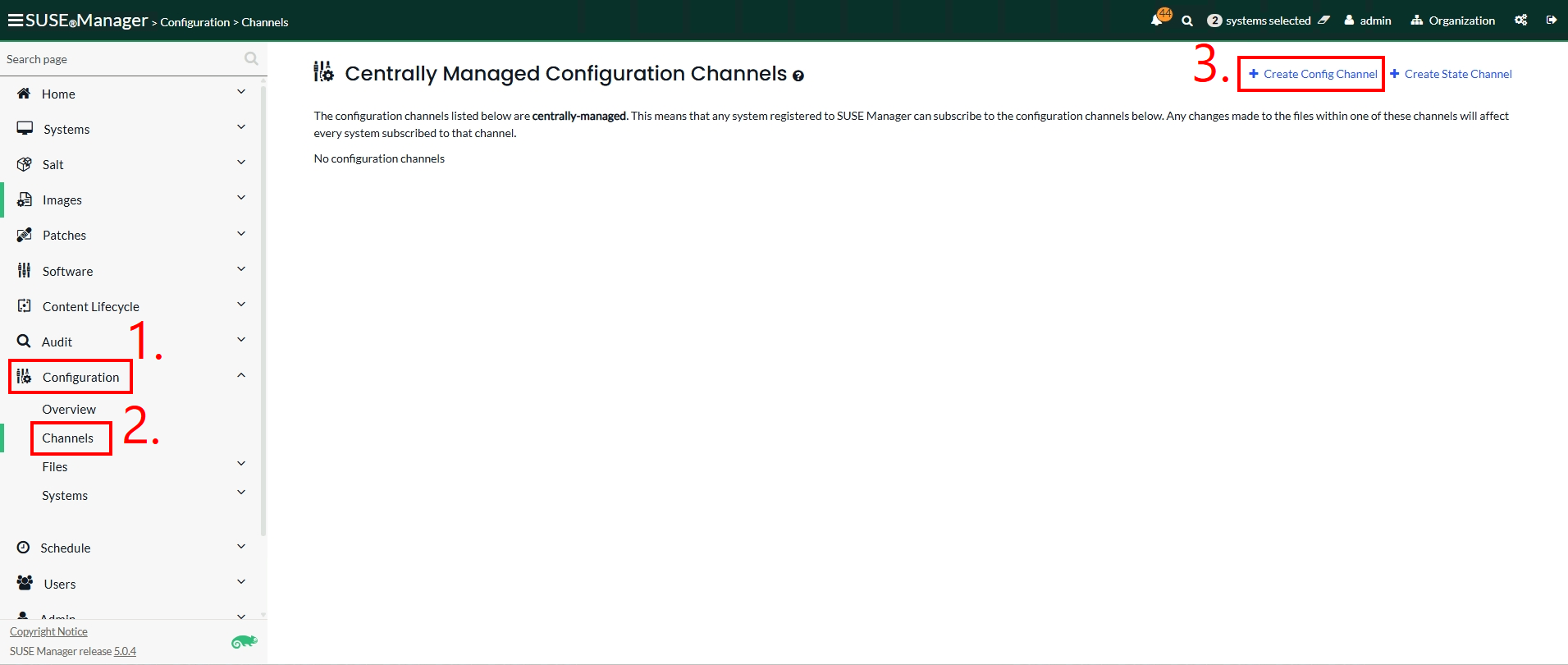
Task: Expand the Files submenu chevron
Action: click(x=241, y=464)
